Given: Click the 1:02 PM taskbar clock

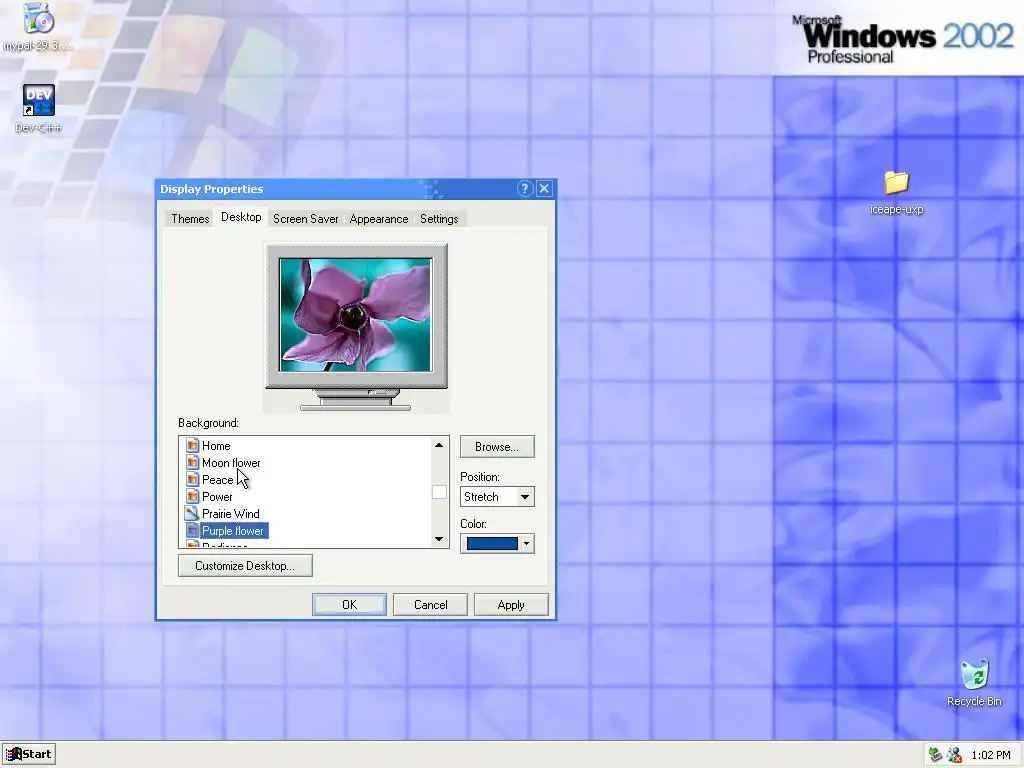Looking at the screenshot, I should [990, 755].
